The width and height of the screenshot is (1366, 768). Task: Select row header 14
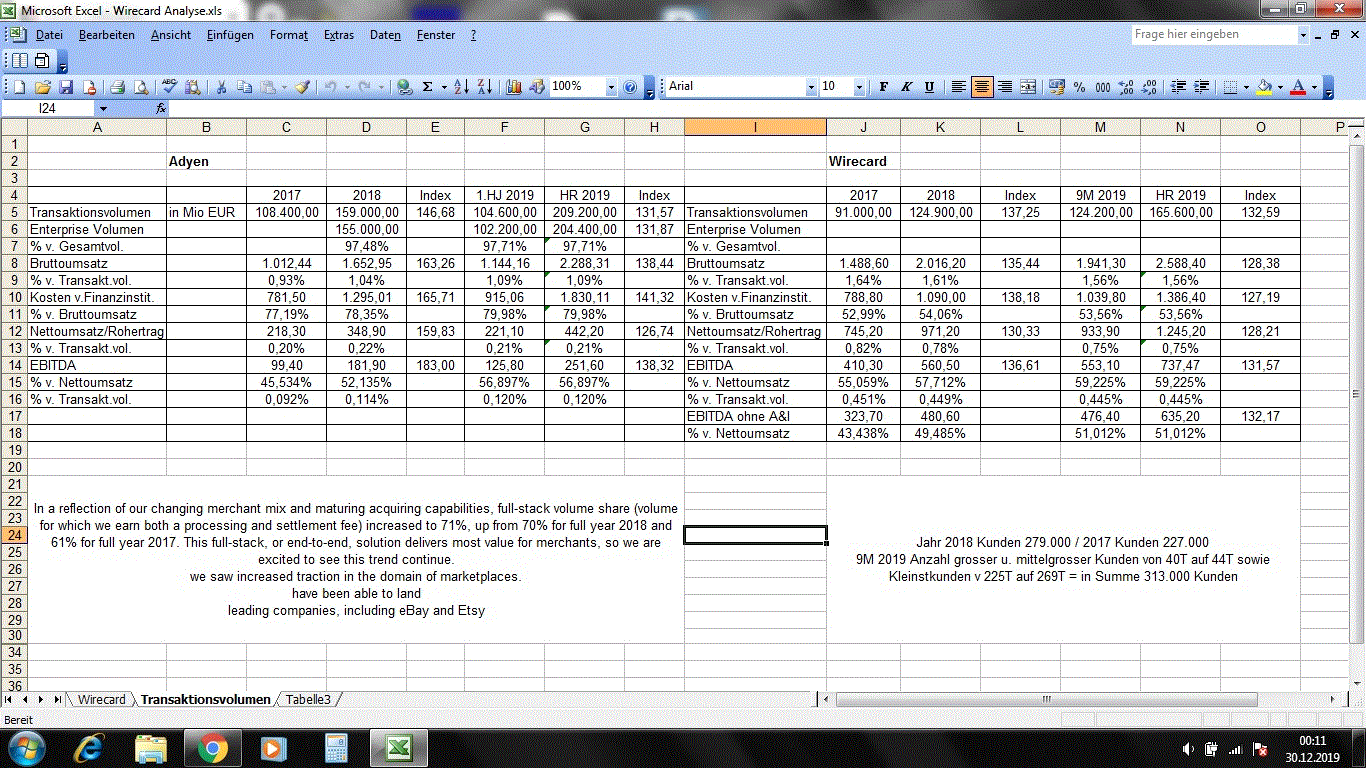14,365
